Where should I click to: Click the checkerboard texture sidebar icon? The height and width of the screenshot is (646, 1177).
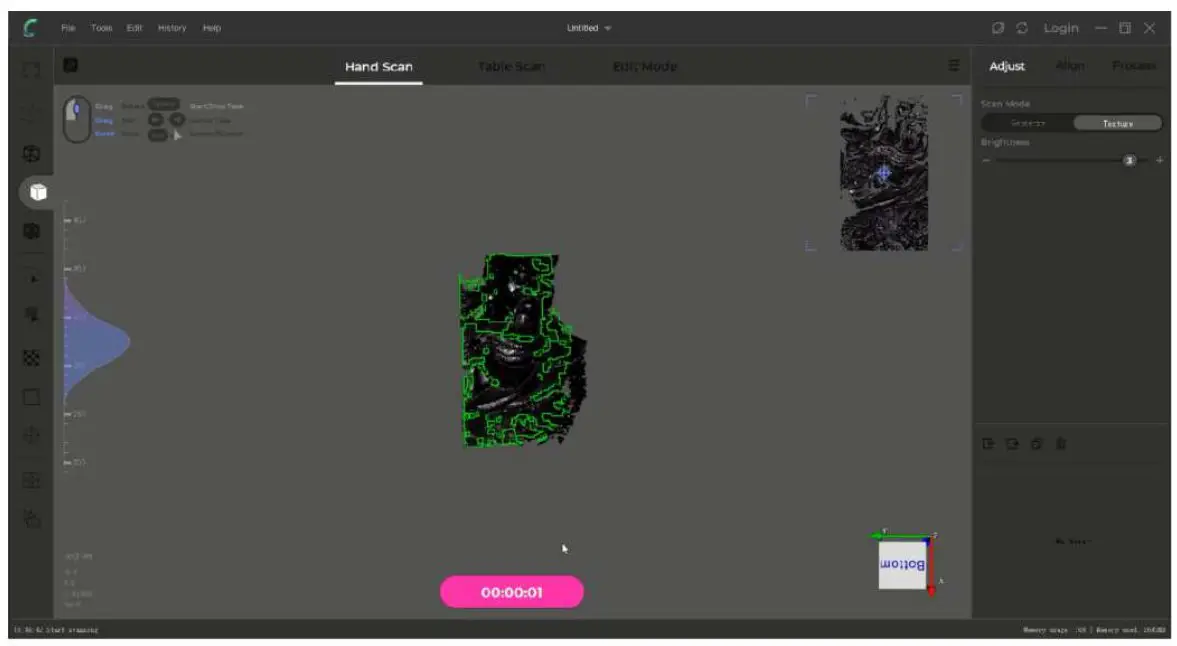click(x=31, y=359)
